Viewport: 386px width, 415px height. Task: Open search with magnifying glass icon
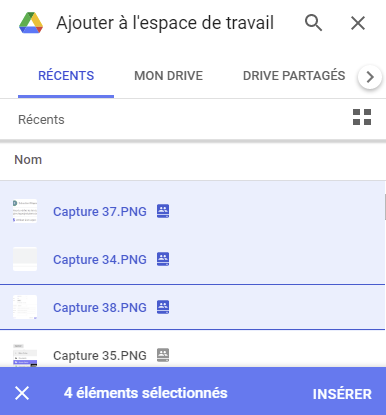coord(313,23)
